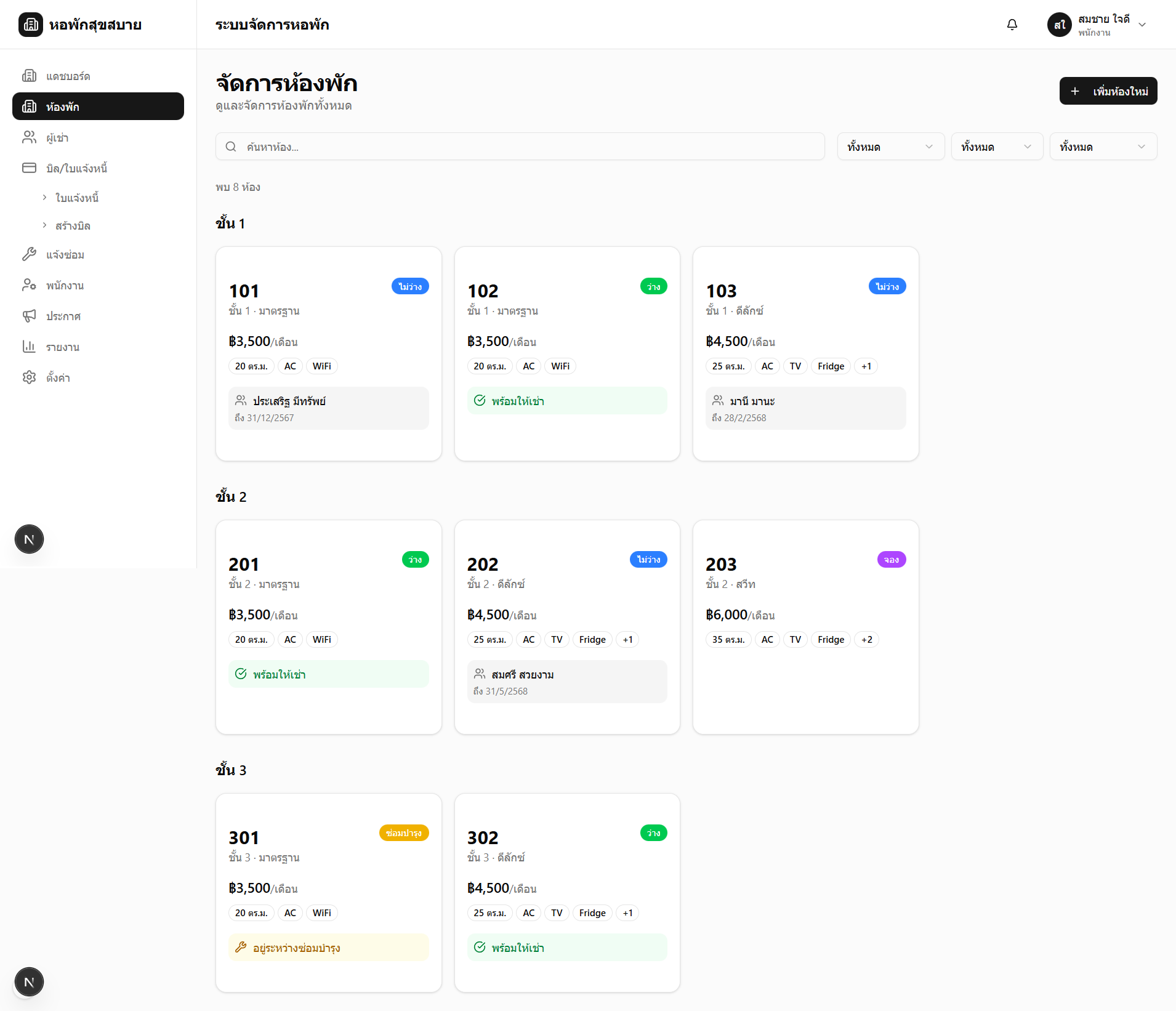
Task: Click ถึง 28/2/2568 lease date on room 103
Action: [x=739, y=417]
